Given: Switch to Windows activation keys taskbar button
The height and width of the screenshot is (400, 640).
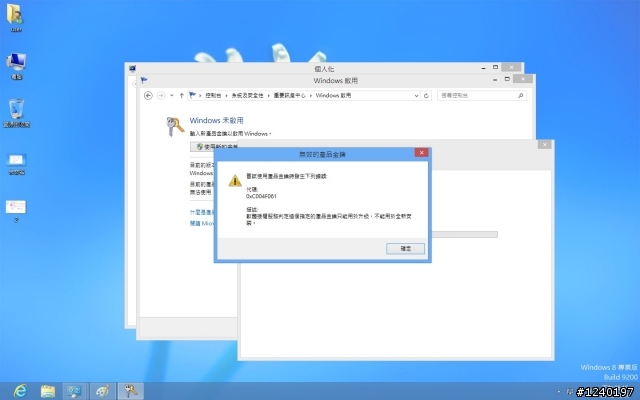Looking at the screenshot, I should [x=131, y=391].
